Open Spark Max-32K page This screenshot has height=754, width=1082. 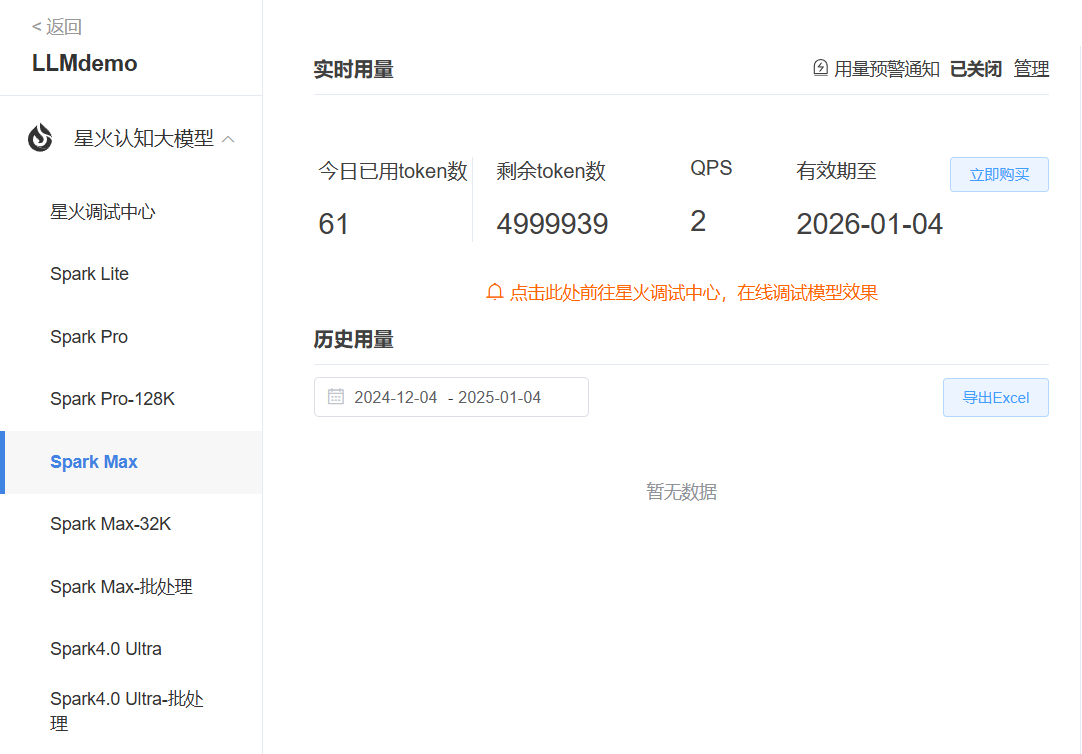[x=110, y=524]
